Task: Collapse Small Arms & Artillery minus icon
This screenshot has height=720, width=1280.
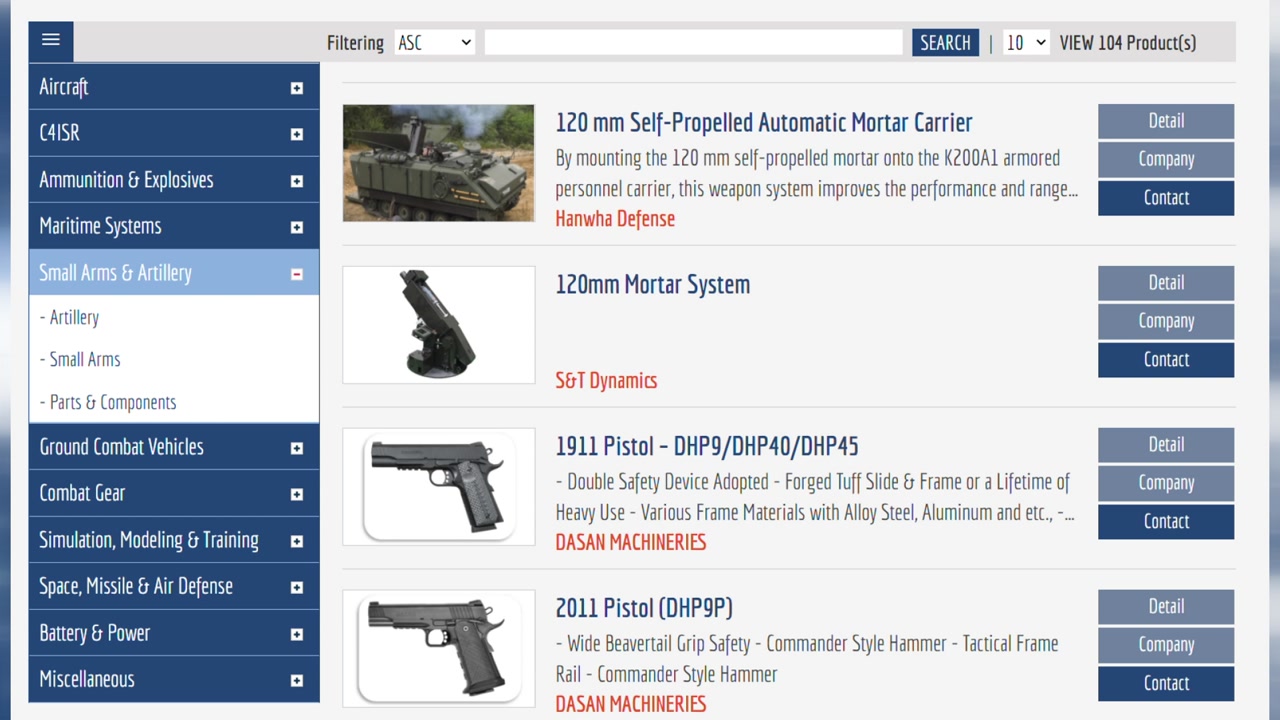Action: pos(297,274)
